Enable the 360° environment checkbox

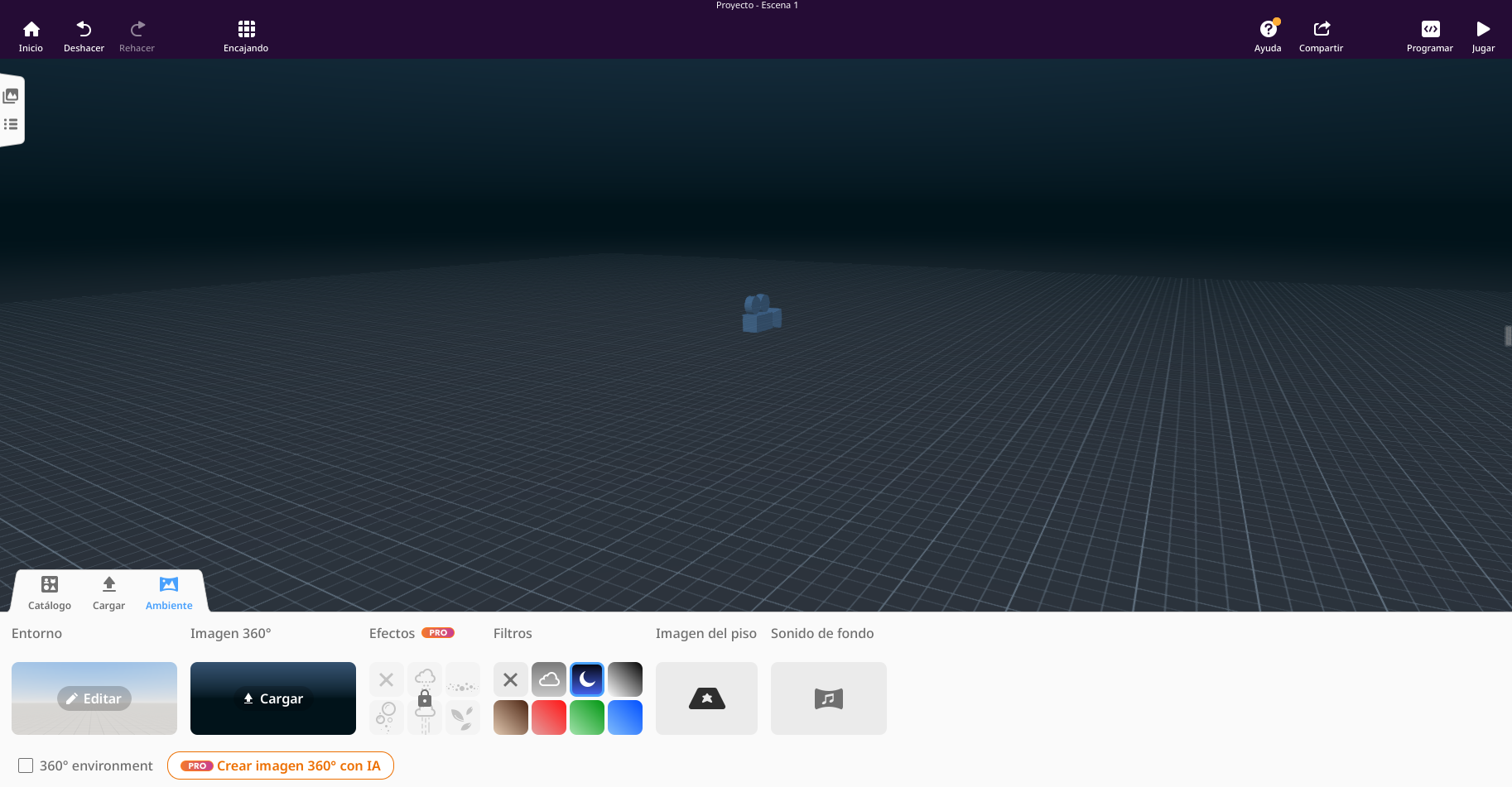pos(26,765)
